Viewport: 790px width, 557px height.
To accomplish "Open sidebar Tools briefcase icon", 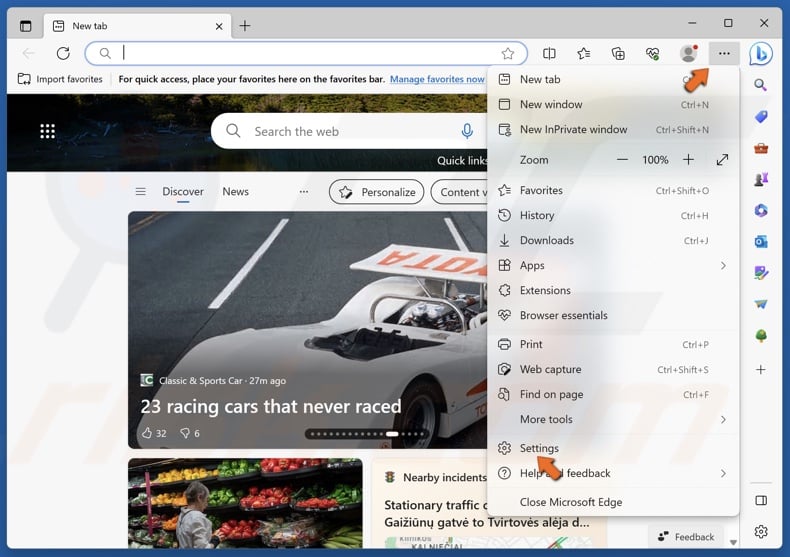I will click(x=761, y=149).
